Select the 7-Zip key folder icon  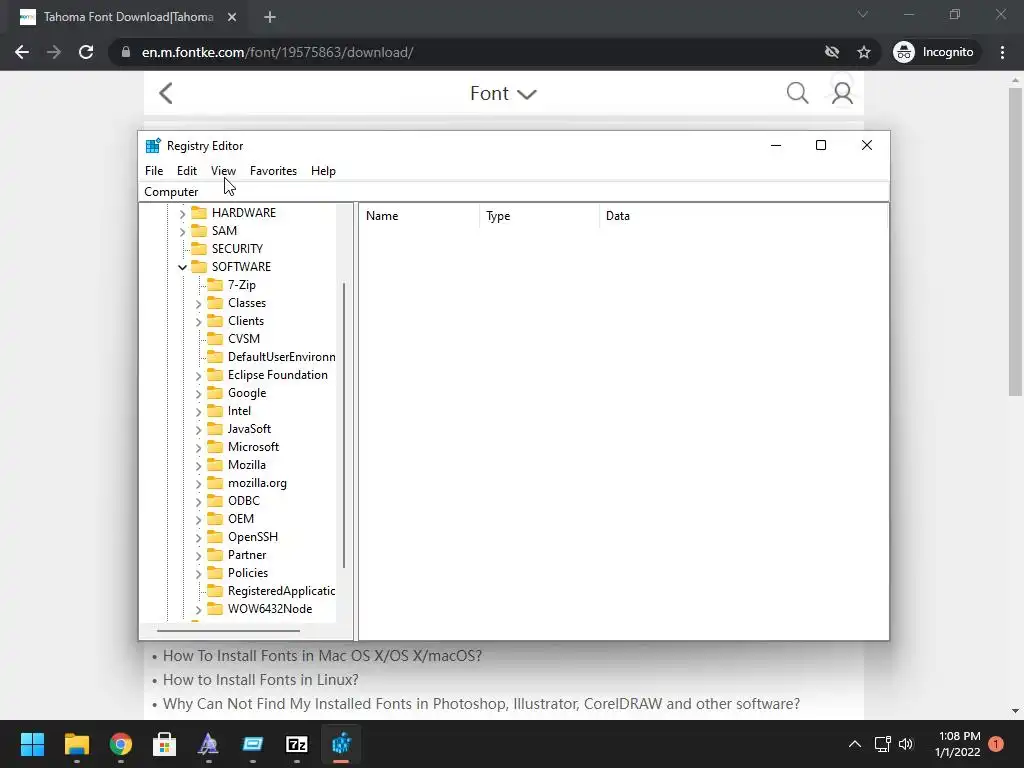(215, 285)
